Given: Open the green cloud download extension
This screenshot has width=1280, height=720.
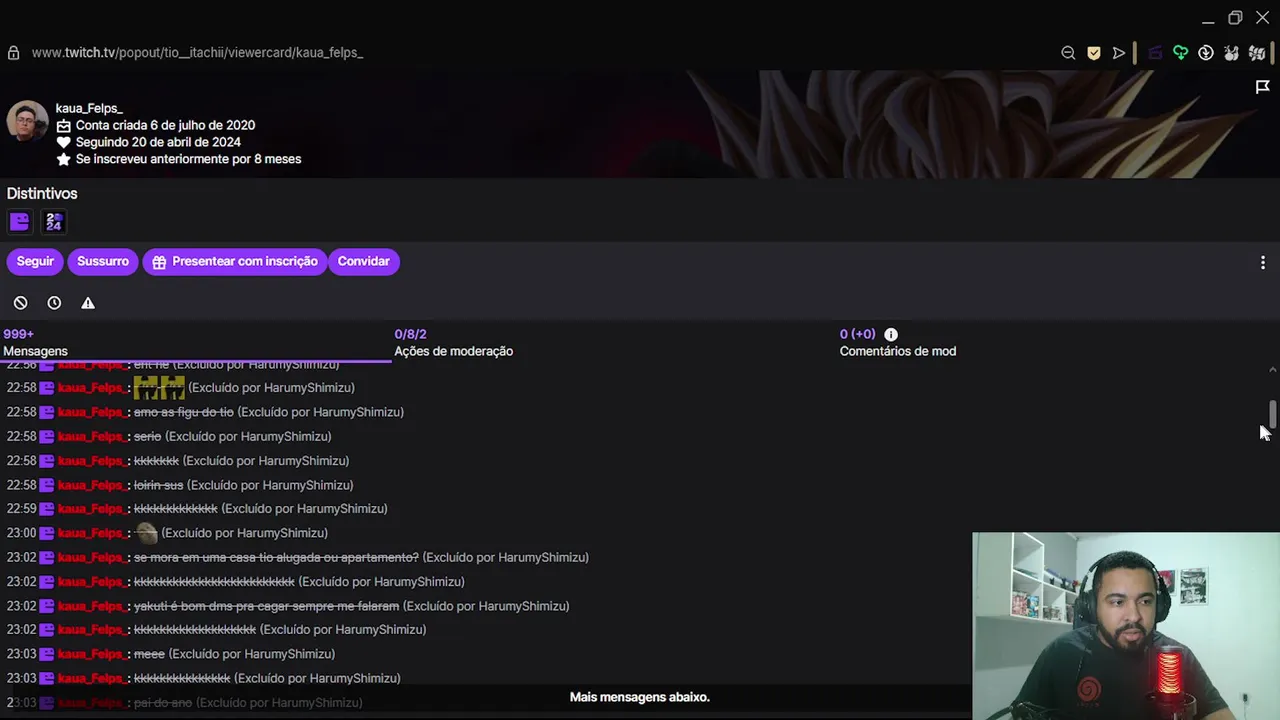Looking at the screenshot, I should [x=1181, y=53].
